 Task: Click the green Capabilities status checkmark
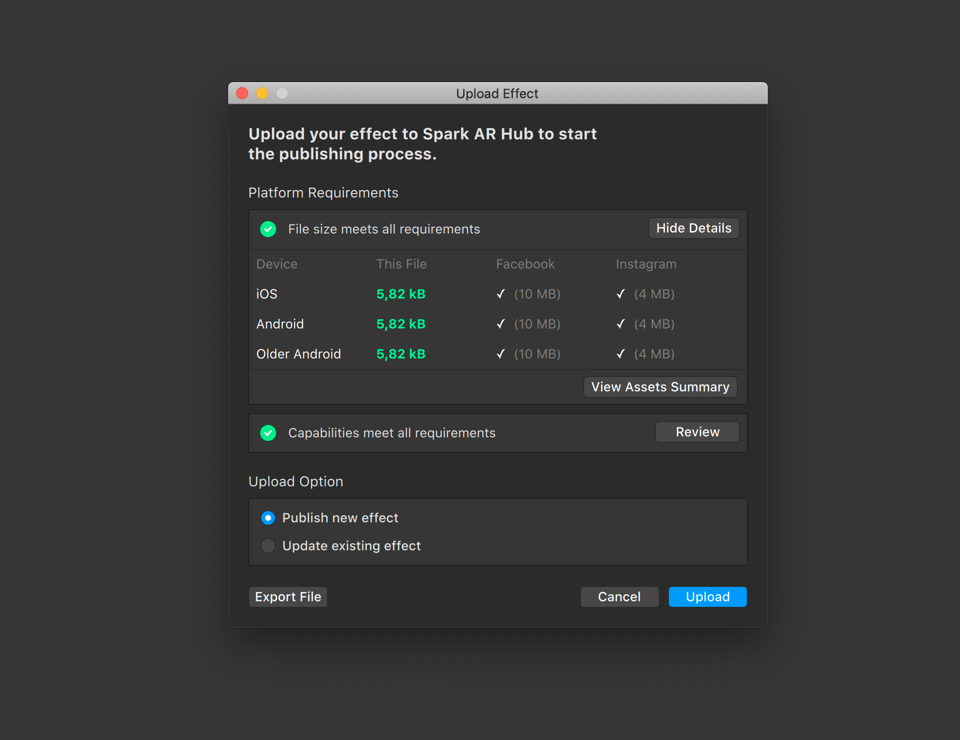[x=268, y=433]
